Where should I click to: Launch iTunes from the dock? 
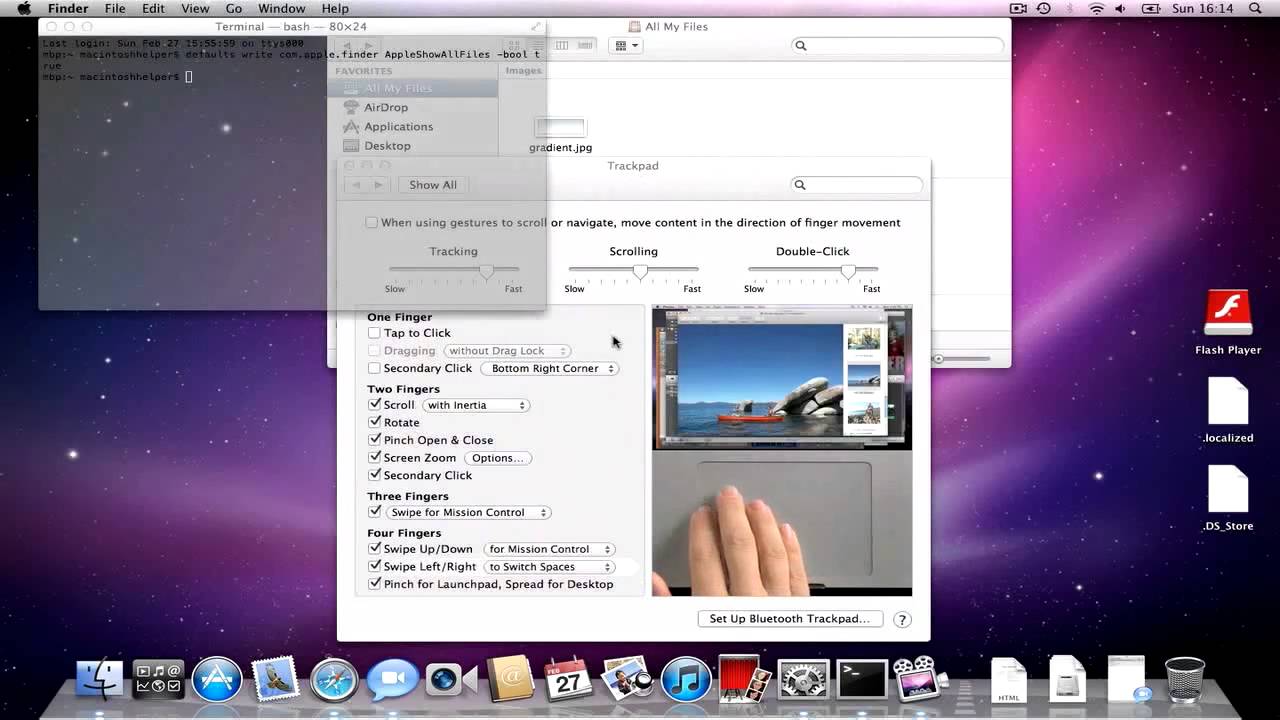point(685,680)
